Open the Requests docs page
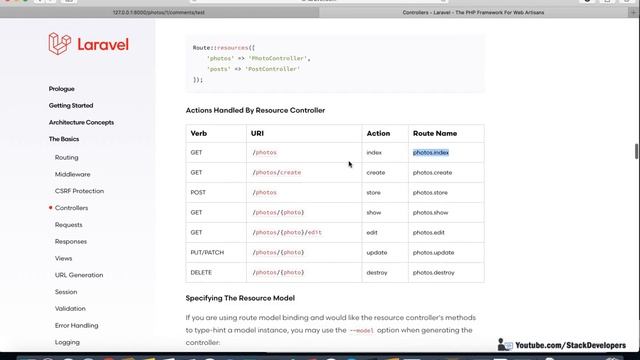The height and width of the screenshot is (360, 640). click(69, 225)
